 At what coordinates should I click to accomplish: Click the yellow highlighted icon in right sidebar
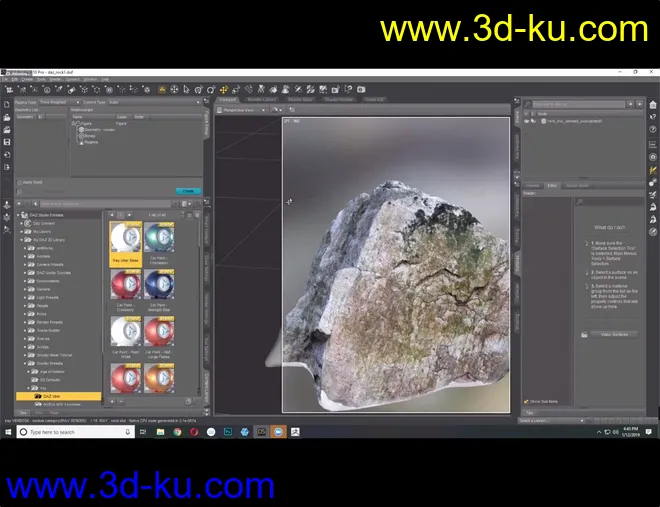click(652, 170)
